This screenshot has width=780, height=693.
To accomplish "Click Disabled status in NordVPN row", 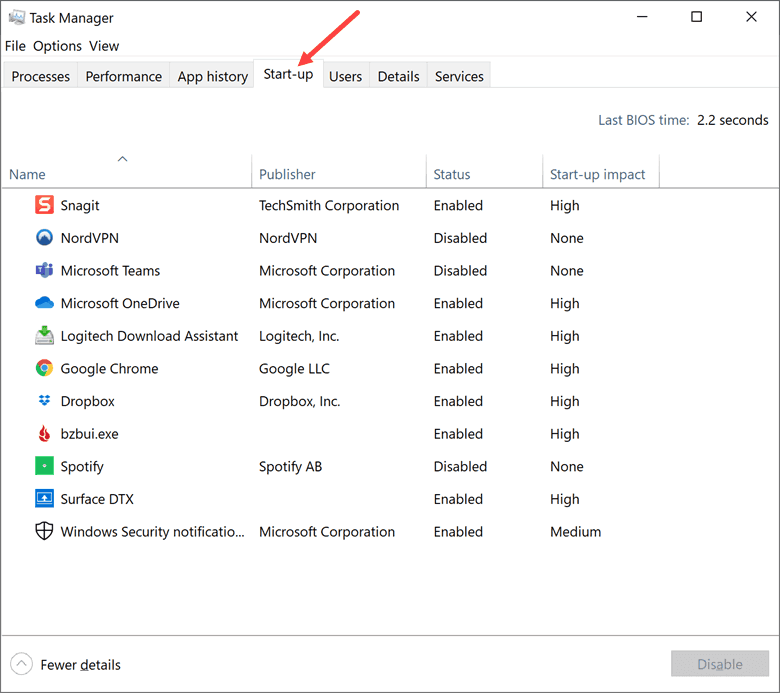I will pyautogui.click(x=460, y=238).
